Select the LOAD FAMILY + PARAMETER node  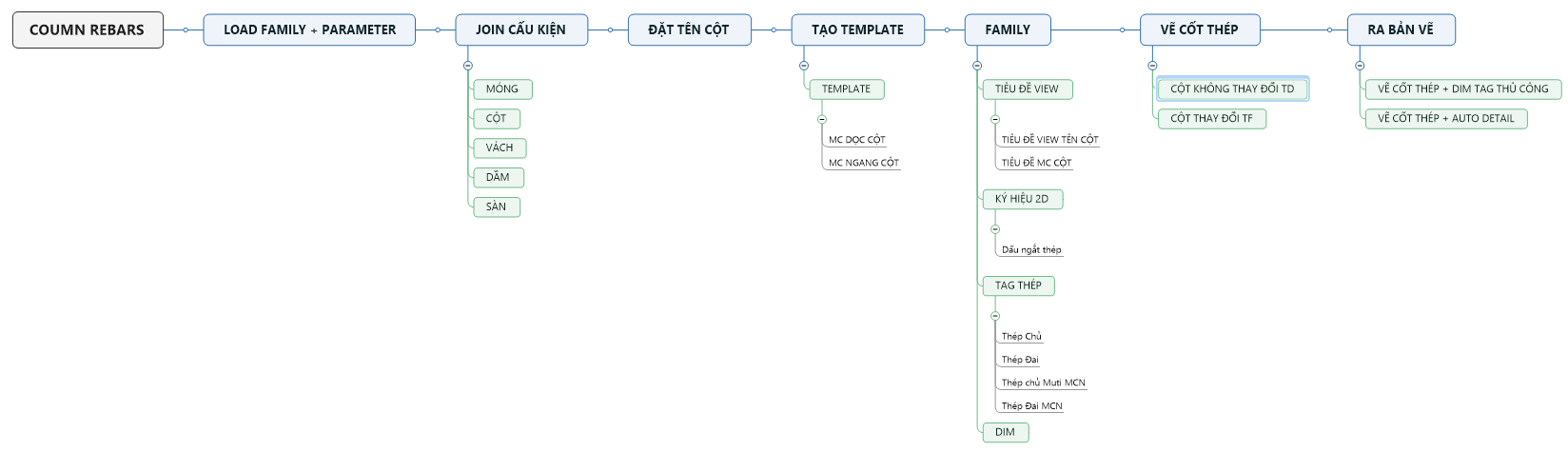[x=309, y=30]
